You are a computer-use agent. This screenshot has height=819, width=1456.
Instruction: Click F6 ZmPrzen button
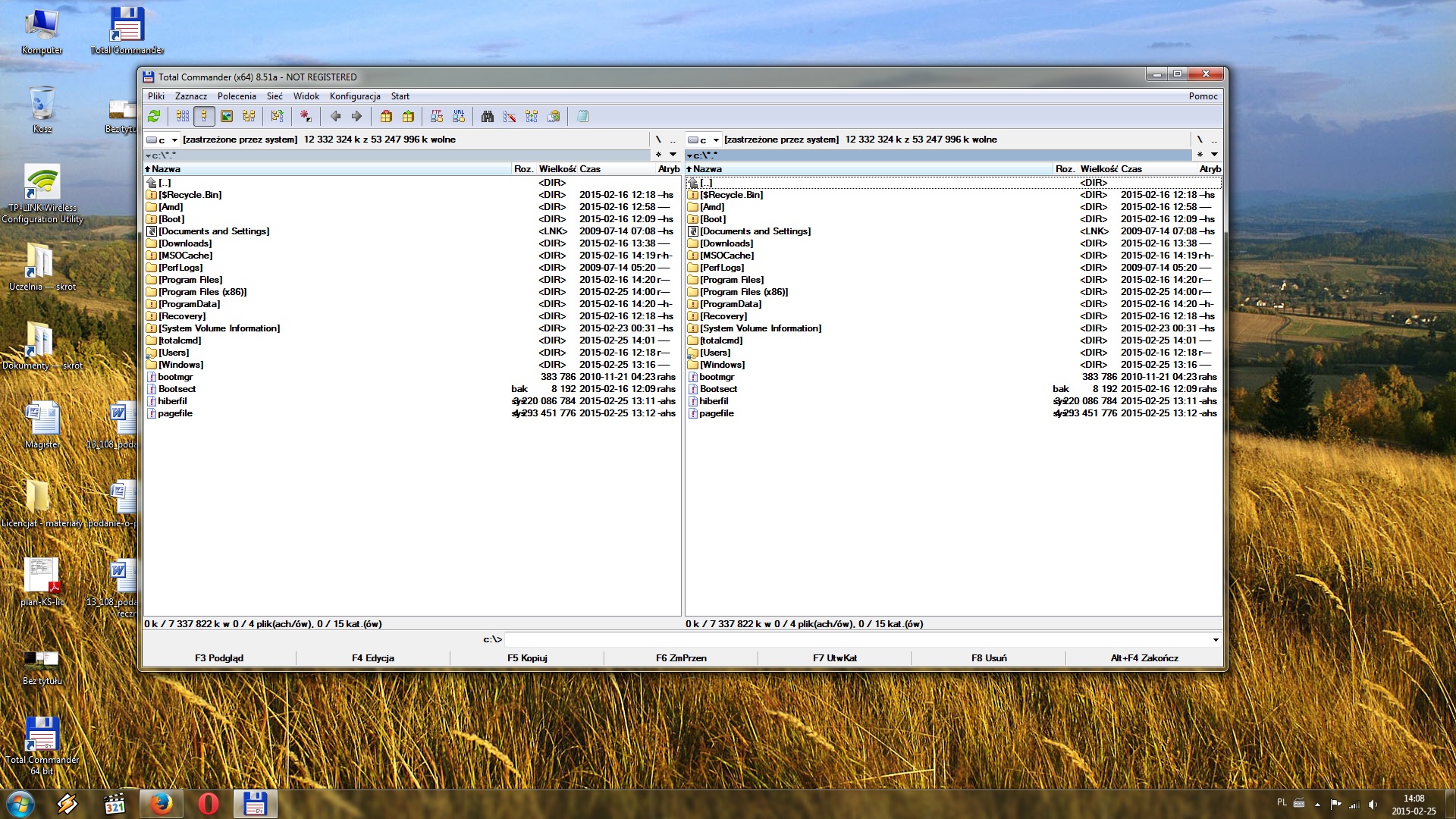[x=681, y=658]
